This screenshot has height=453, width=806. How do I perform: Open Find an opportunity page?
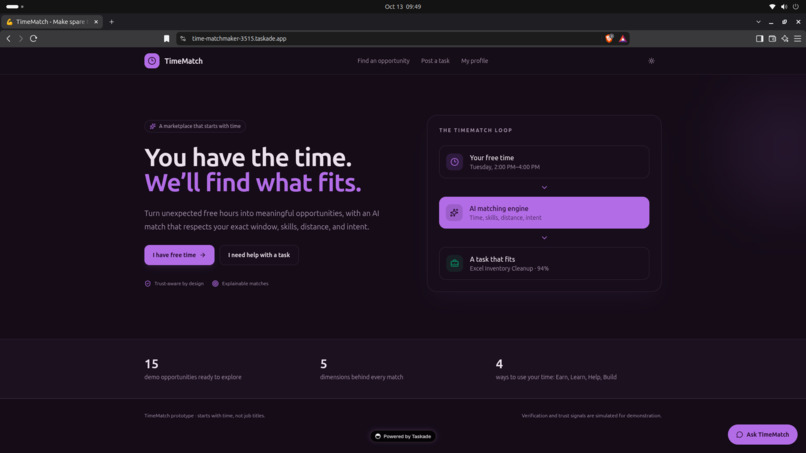pos(383,61)
